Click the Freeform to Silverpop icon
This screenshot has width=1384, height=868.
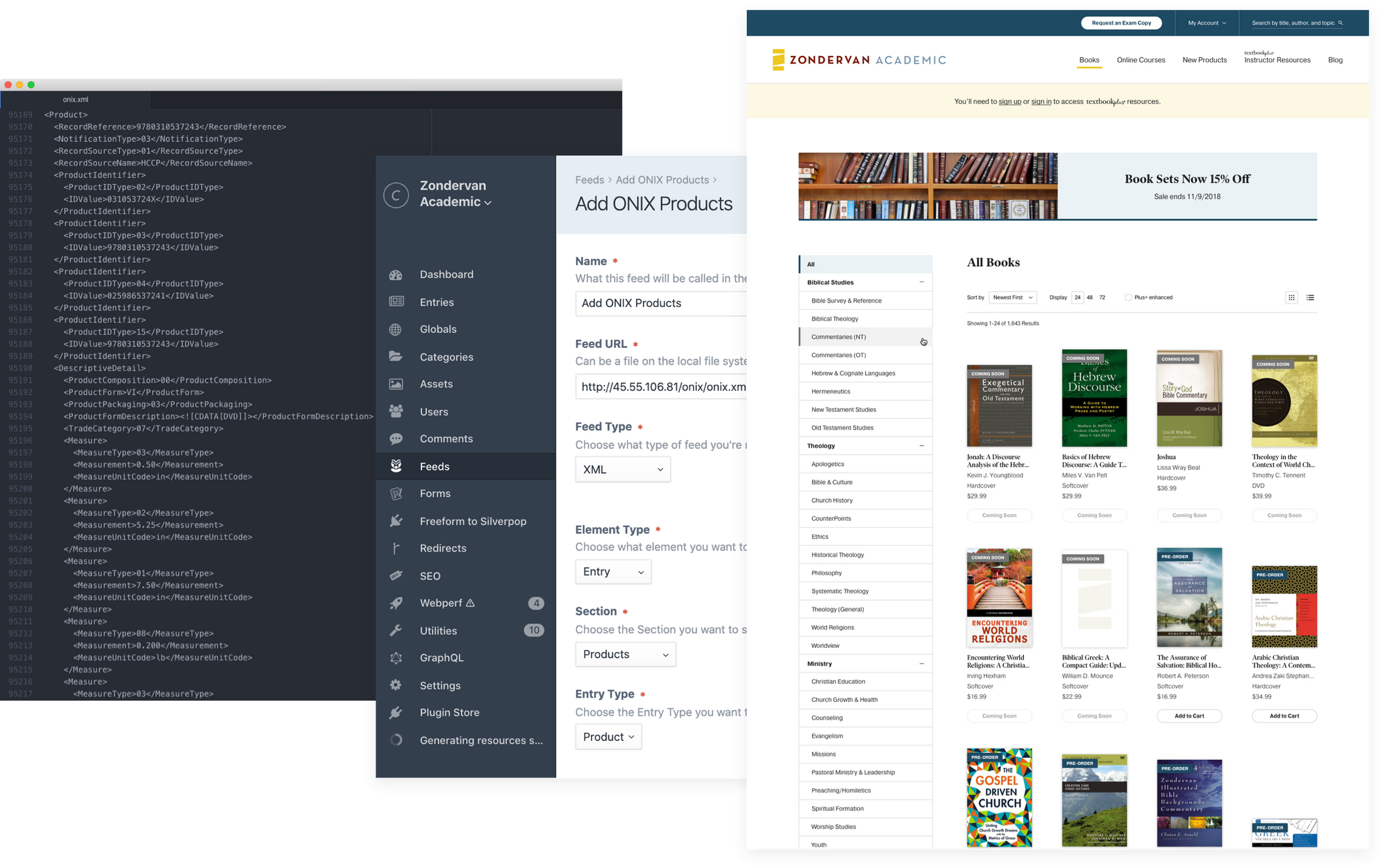tap(396, 520)
